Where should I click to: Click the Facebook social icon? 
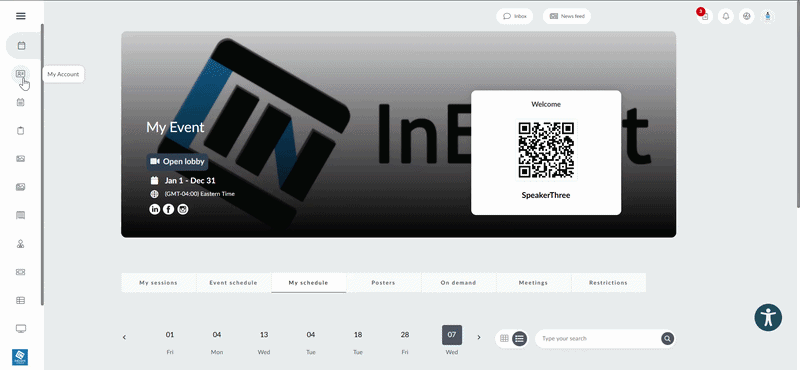168,209
